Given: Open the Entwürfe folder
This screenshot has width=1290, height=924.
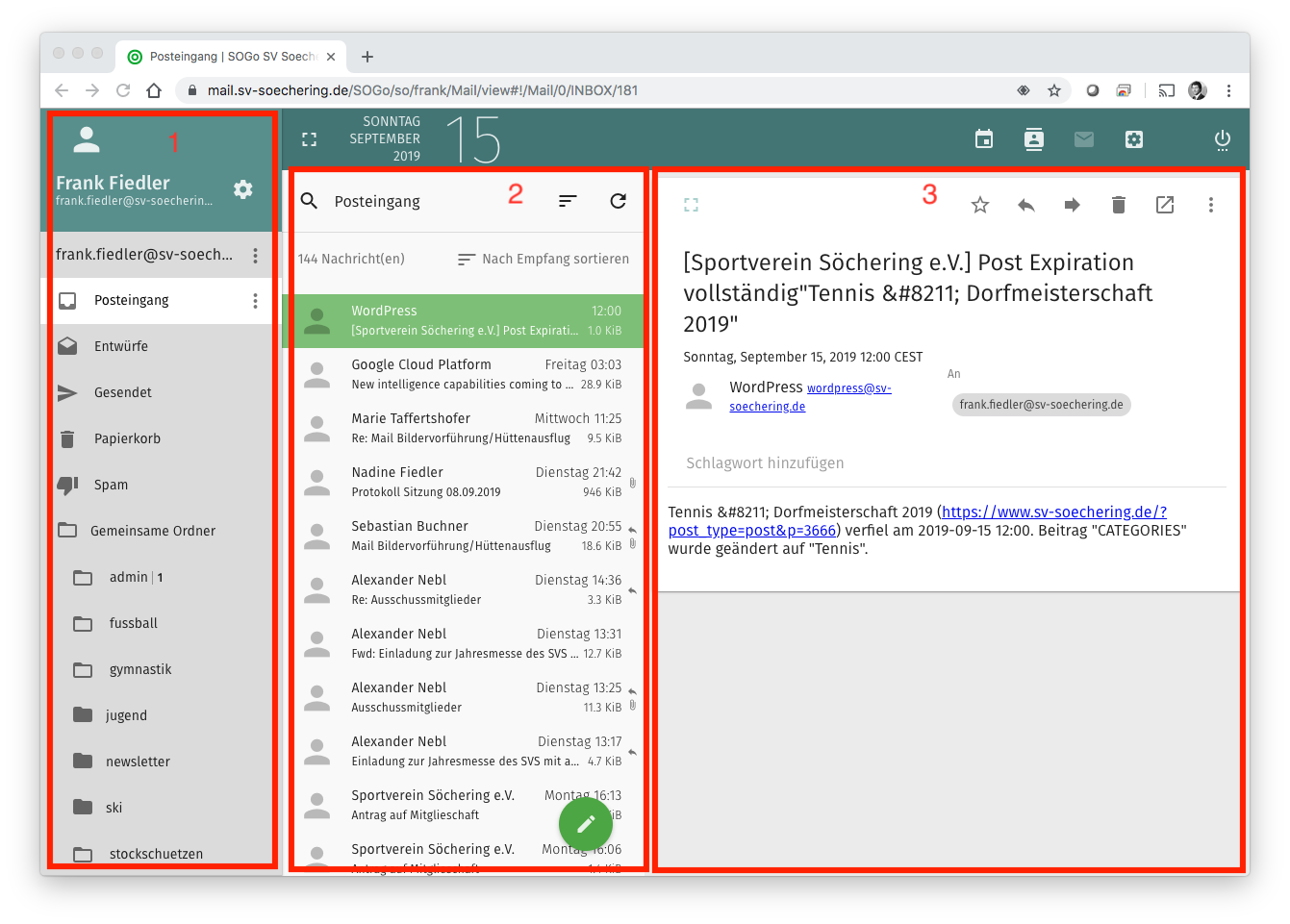Looking at the screenshot, I should (x=121, y=346).
